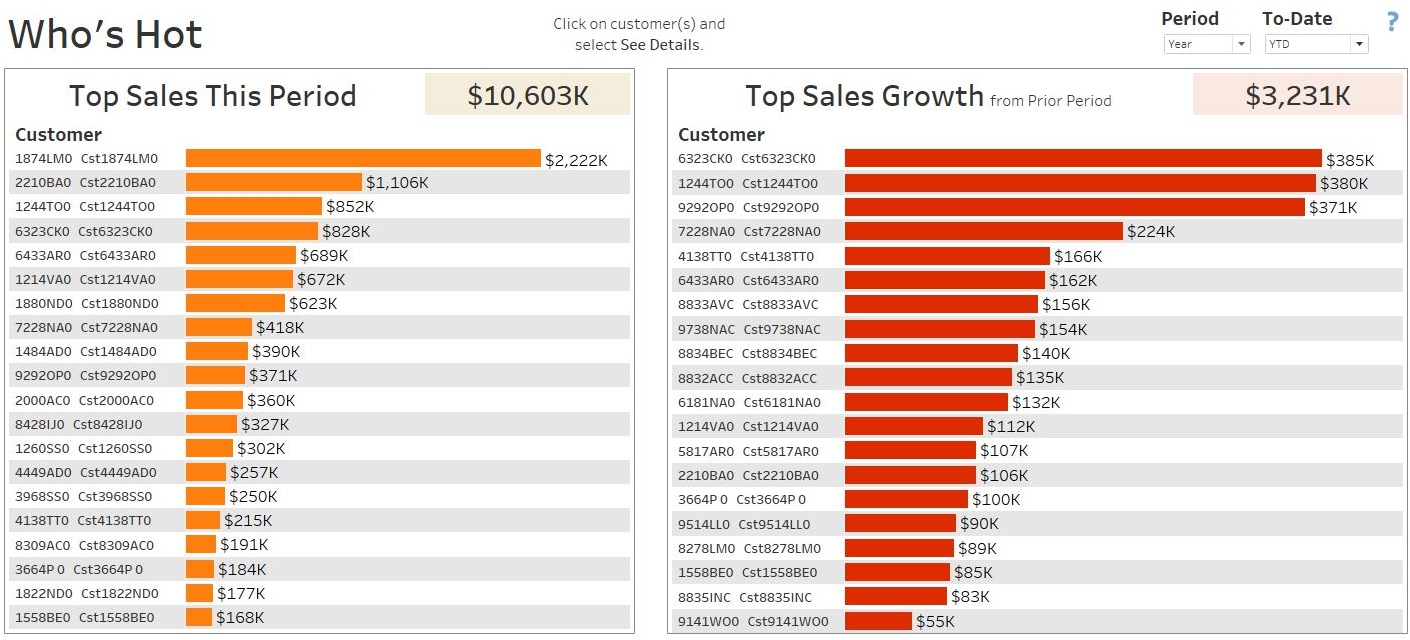Select the 6323CK0 red growth bar at $385K

point(1083,158)
